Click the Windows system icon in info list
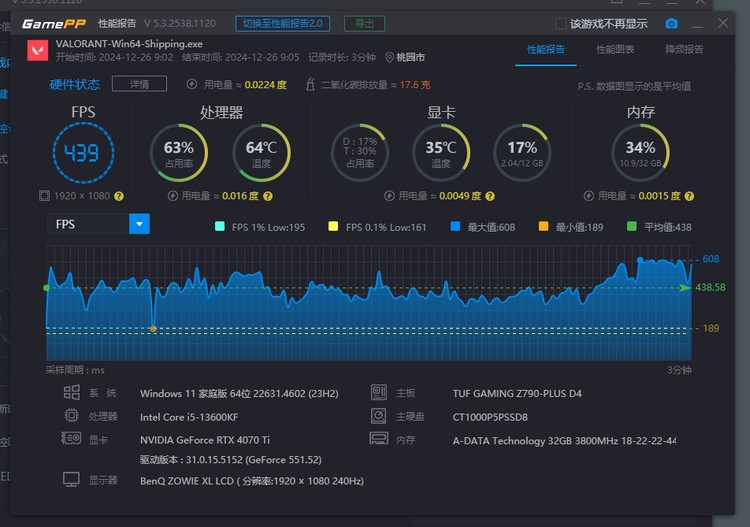The height and width of the screenshot is (527, 750). click(72, 393)
